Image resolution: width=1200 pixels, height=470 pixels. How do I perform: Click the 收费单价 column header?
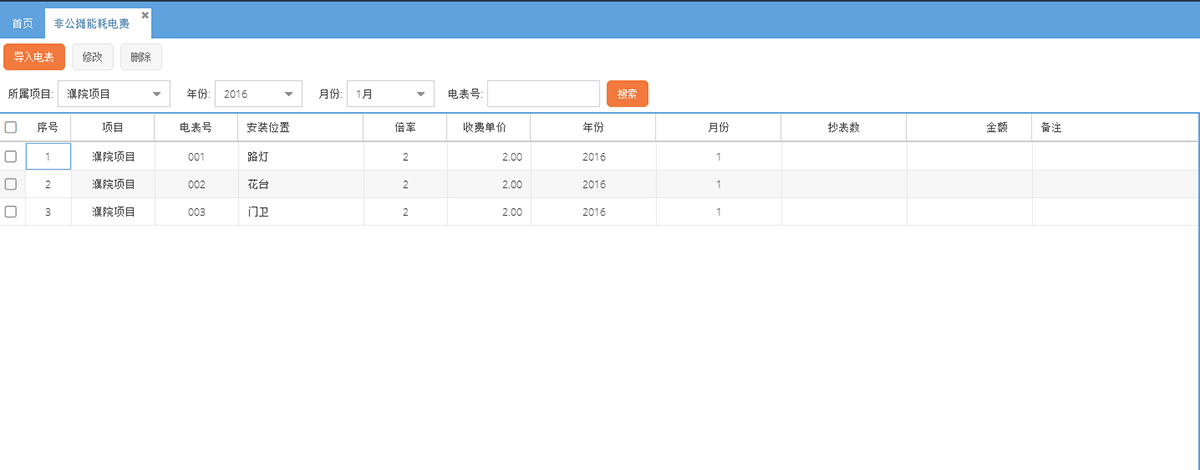(x=488, y=128)
